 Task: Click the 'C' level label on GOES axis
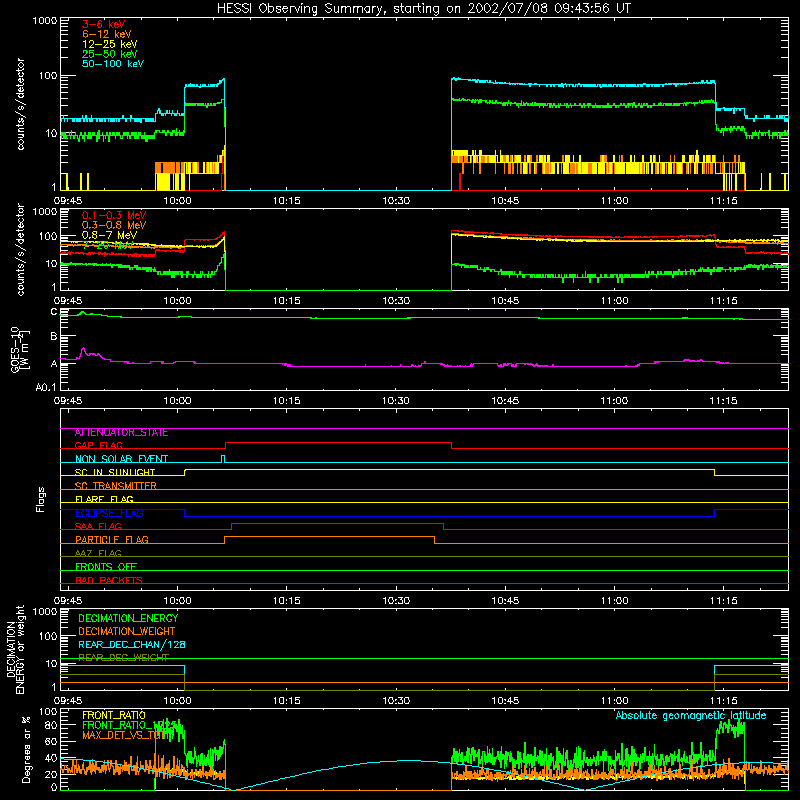tap(54, 312)
